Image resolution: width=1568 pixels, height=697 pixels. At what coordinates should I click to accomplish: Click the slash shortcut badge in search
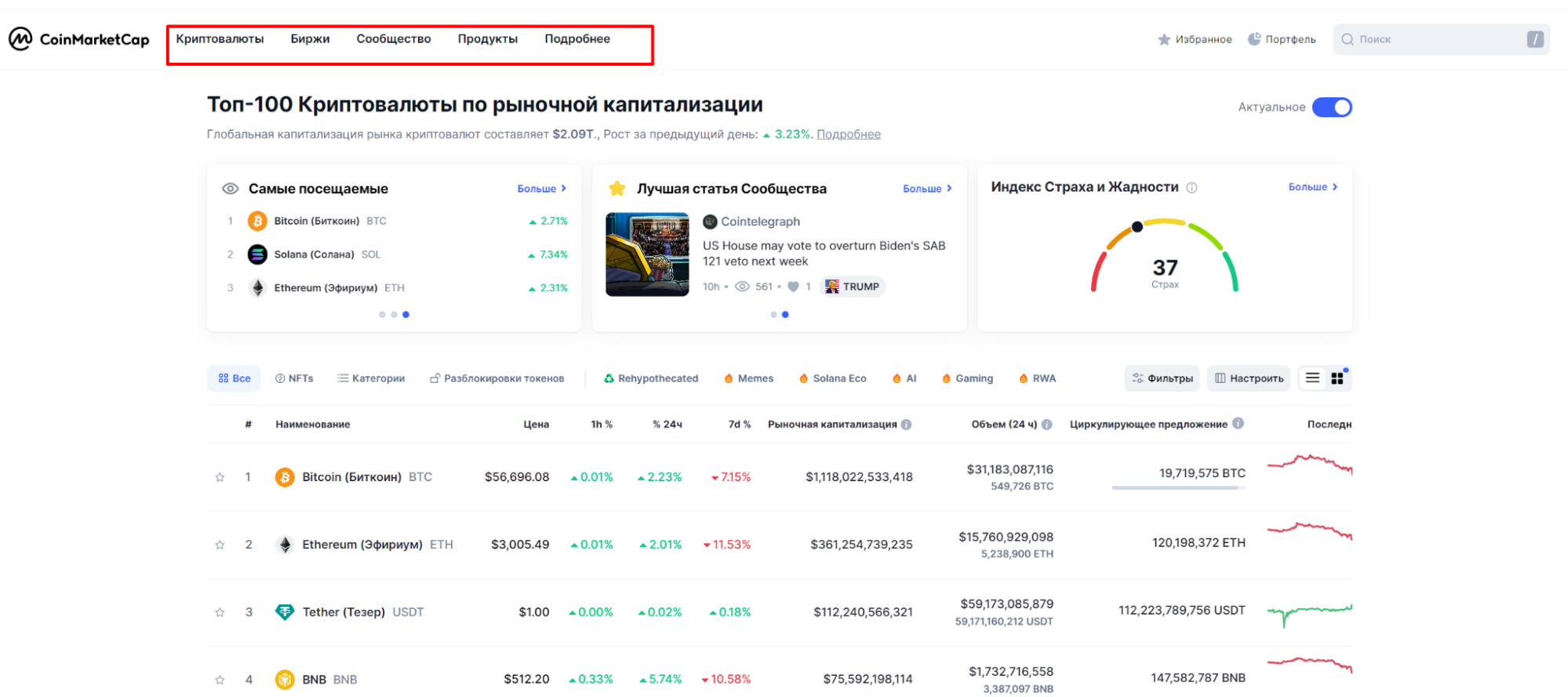[x=1535, y=39]
